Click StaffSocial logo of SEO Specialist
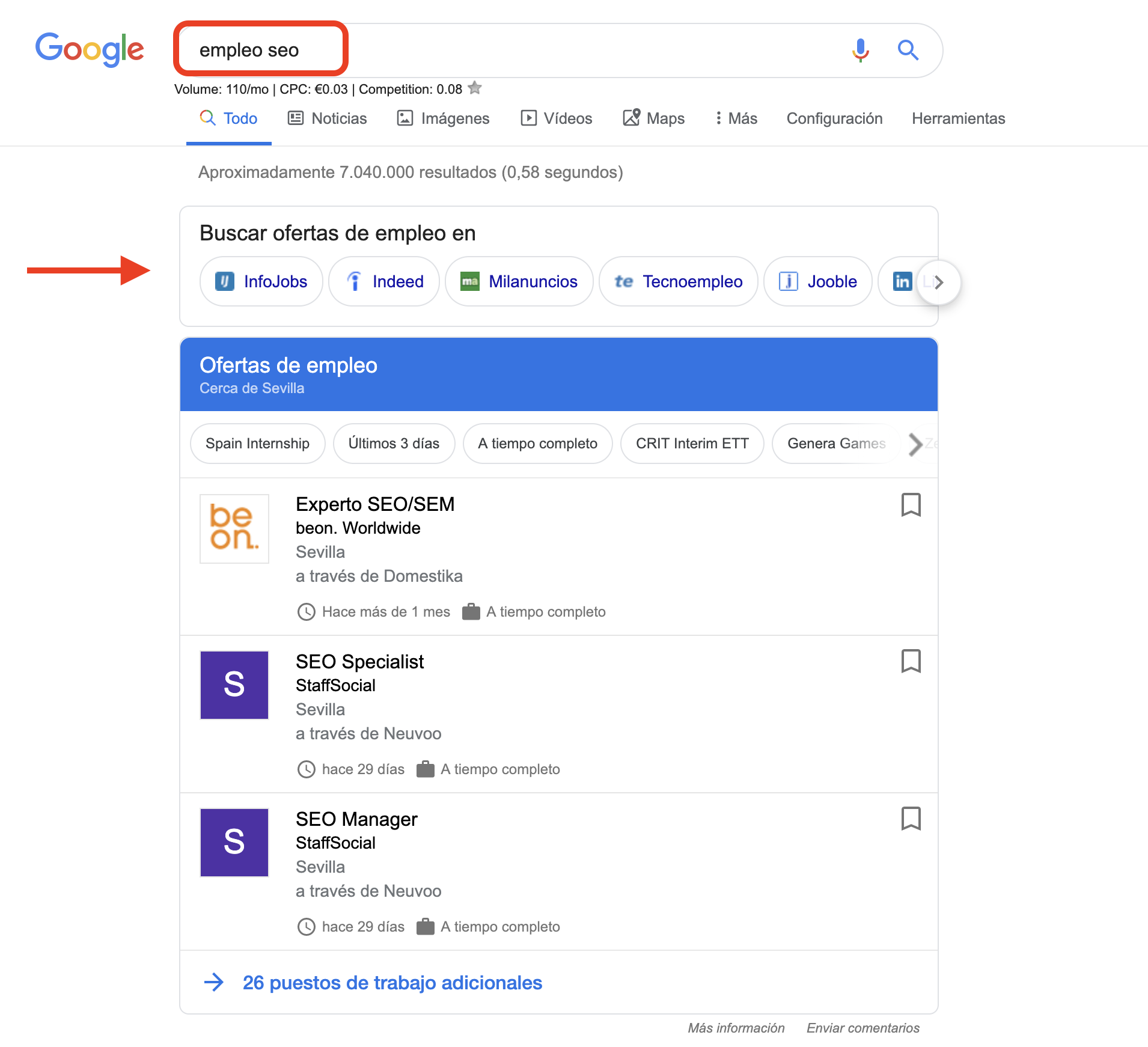1148x1047 pixels. click(x=234, y=685)
